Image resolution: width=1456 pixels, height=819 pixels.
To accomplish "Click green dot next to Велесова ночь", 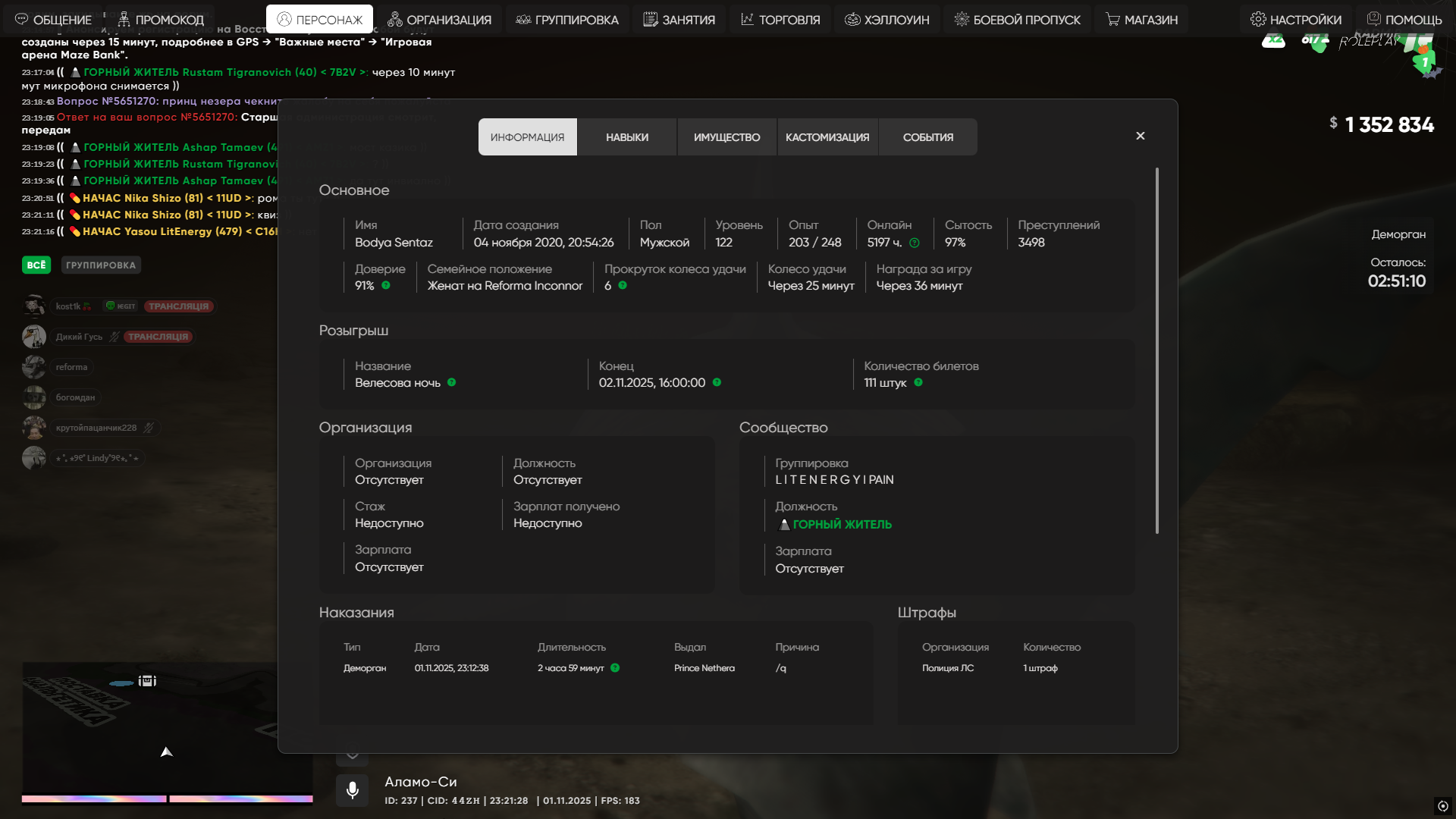I will (x=452, y=382).
